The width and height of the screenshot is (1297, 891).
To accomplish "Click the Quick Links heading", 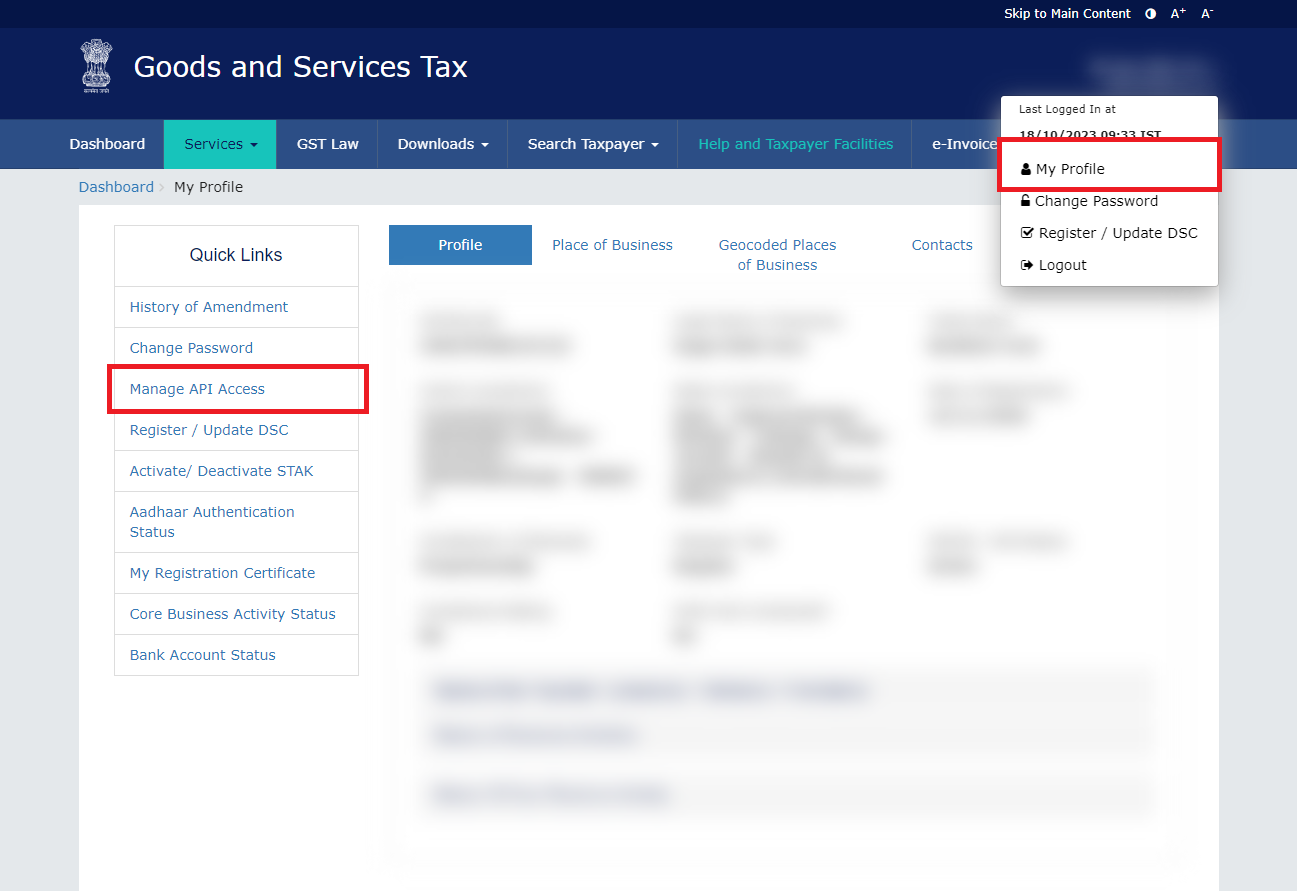I will point(236,255).
